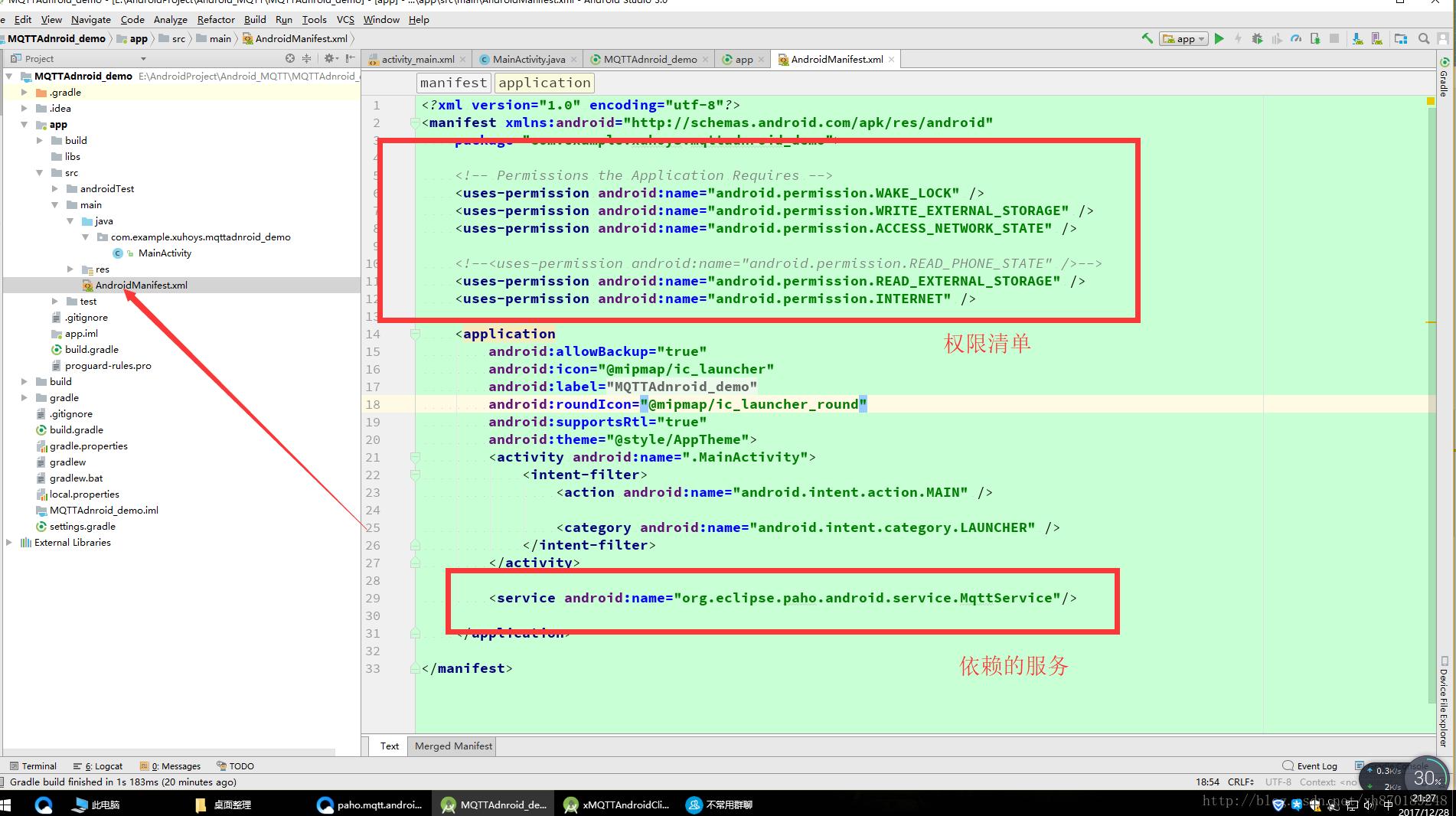Open the Terminal tool window
The width and height of the screenshot is (1456, 816).
(33, 765)
